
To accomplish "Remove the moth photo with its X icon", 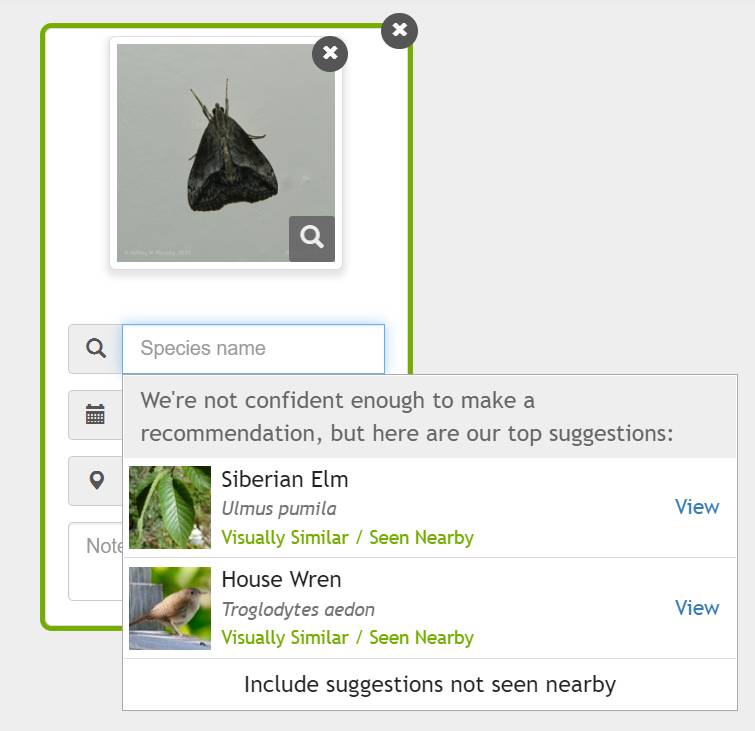I will (330, 53).
